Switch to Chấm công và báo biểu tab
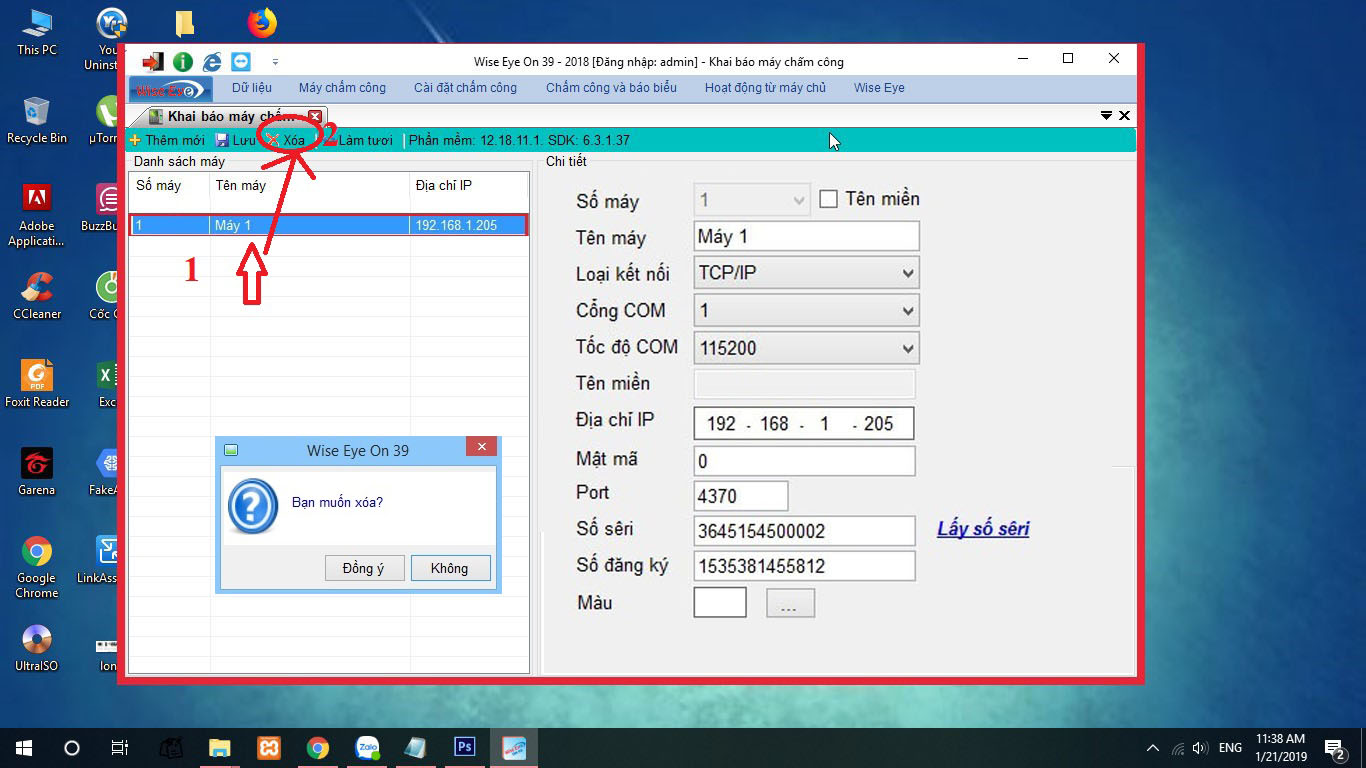The height and width of the screenshot is (768, 1366). click(611, 88)
